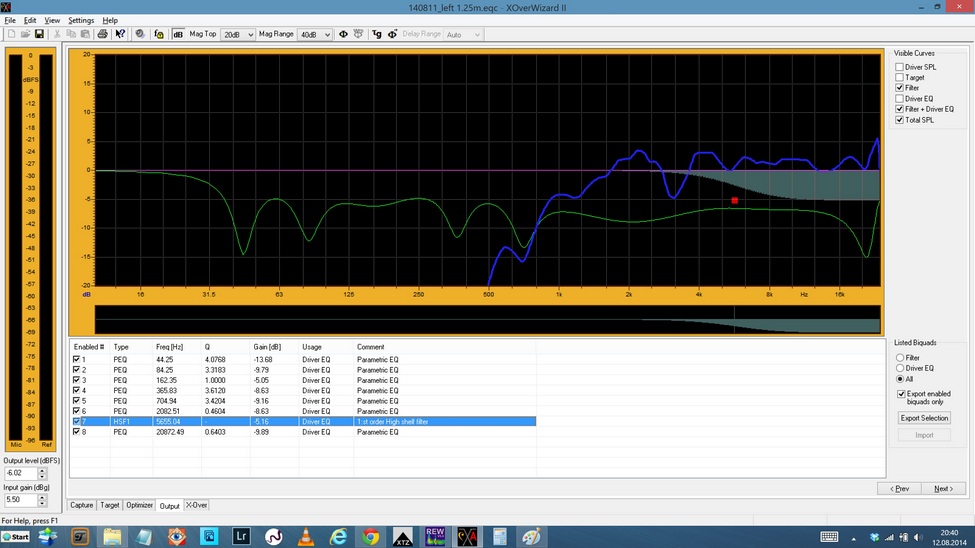975x548 pixels.
Task: Click the context help arrow icon
Action: tap(120, 34)
